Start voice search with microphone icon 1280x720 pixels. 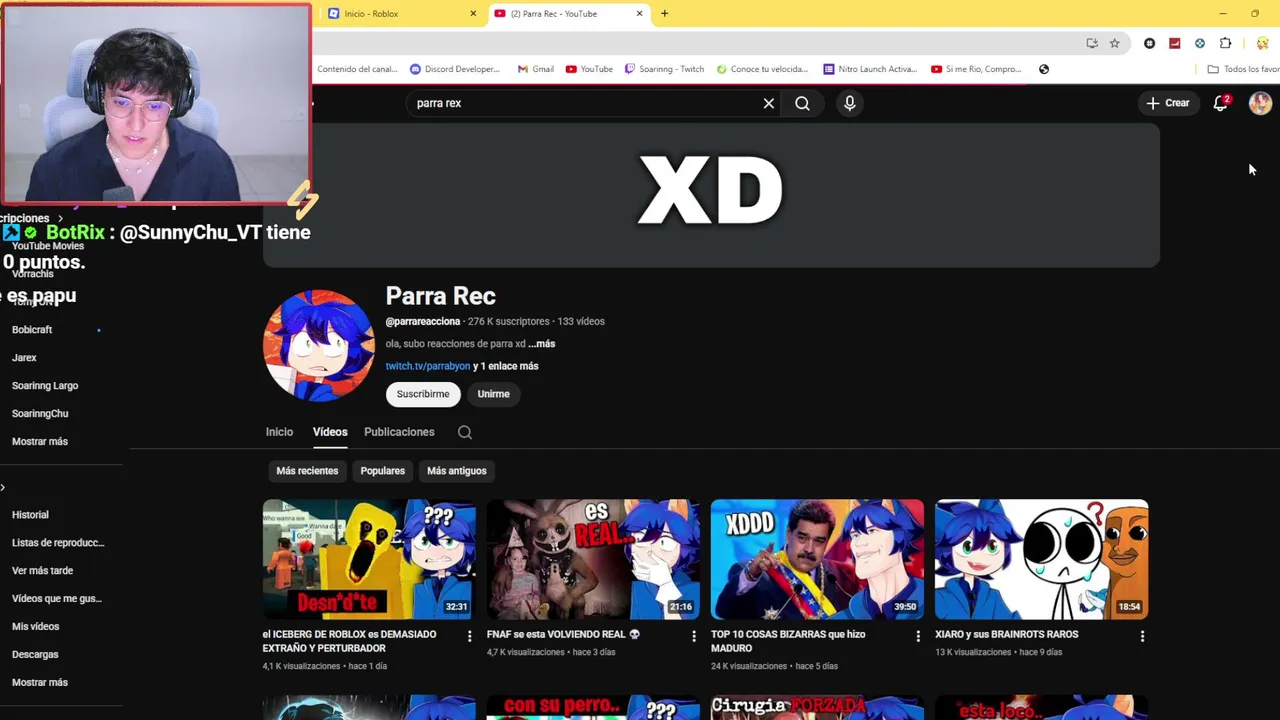pos(850,103)
